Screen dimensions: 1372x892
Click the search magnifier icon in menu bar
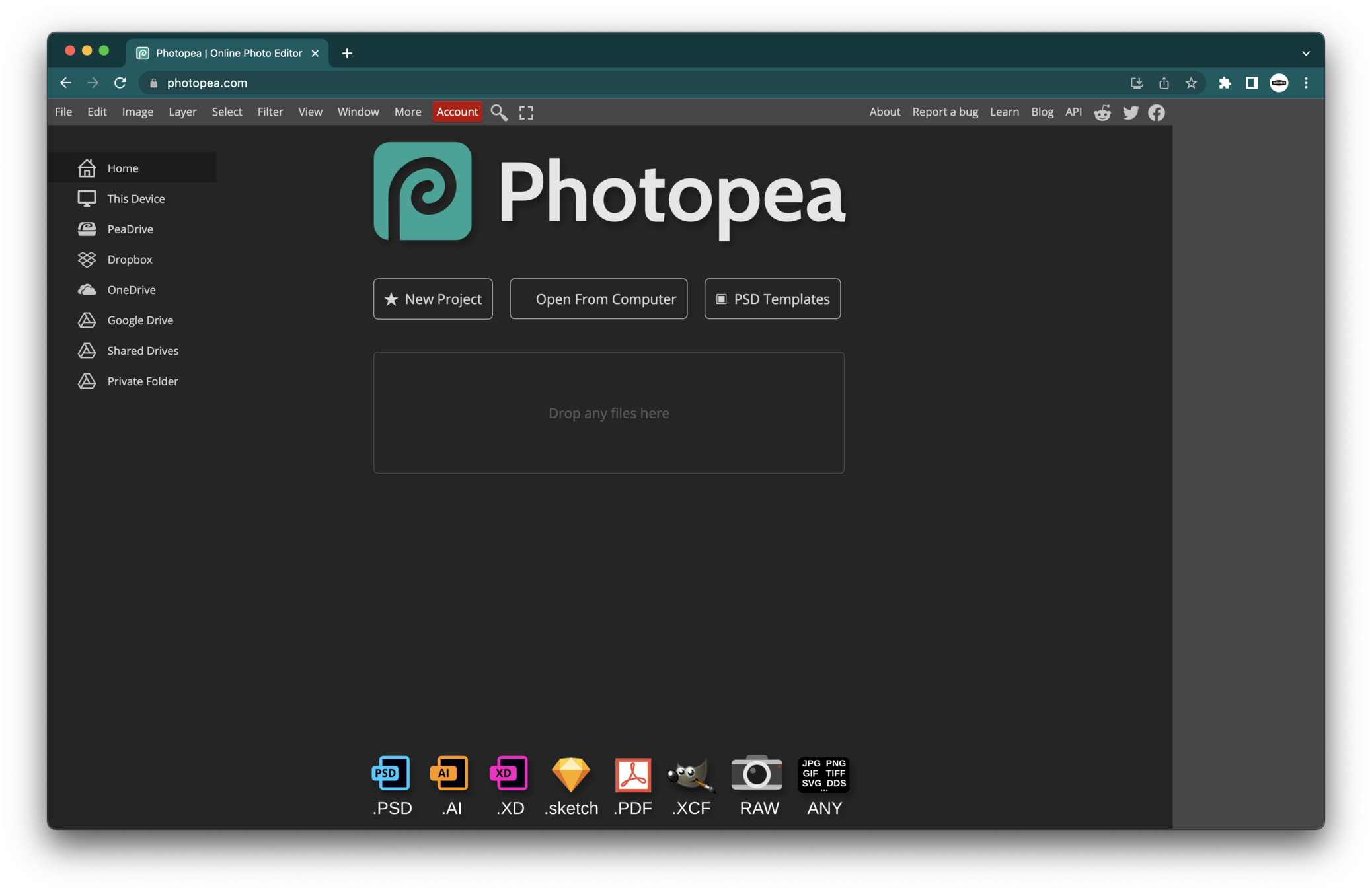click(499, 112)
